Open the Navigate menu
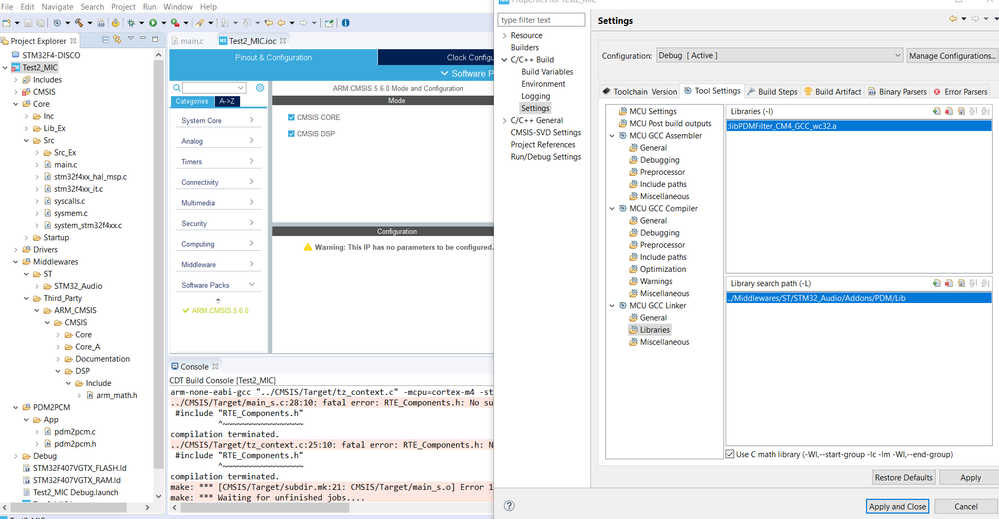This screenshot has width=999, height=519. 57,6
